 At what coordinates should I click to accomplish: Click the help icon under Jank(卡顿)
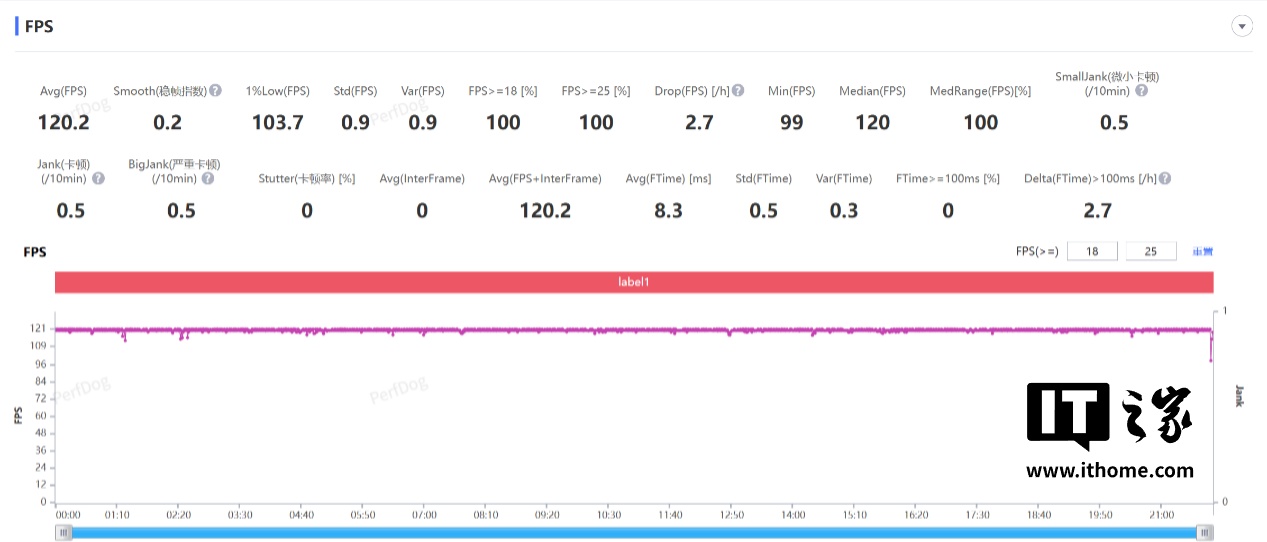[x=99, y=179]
